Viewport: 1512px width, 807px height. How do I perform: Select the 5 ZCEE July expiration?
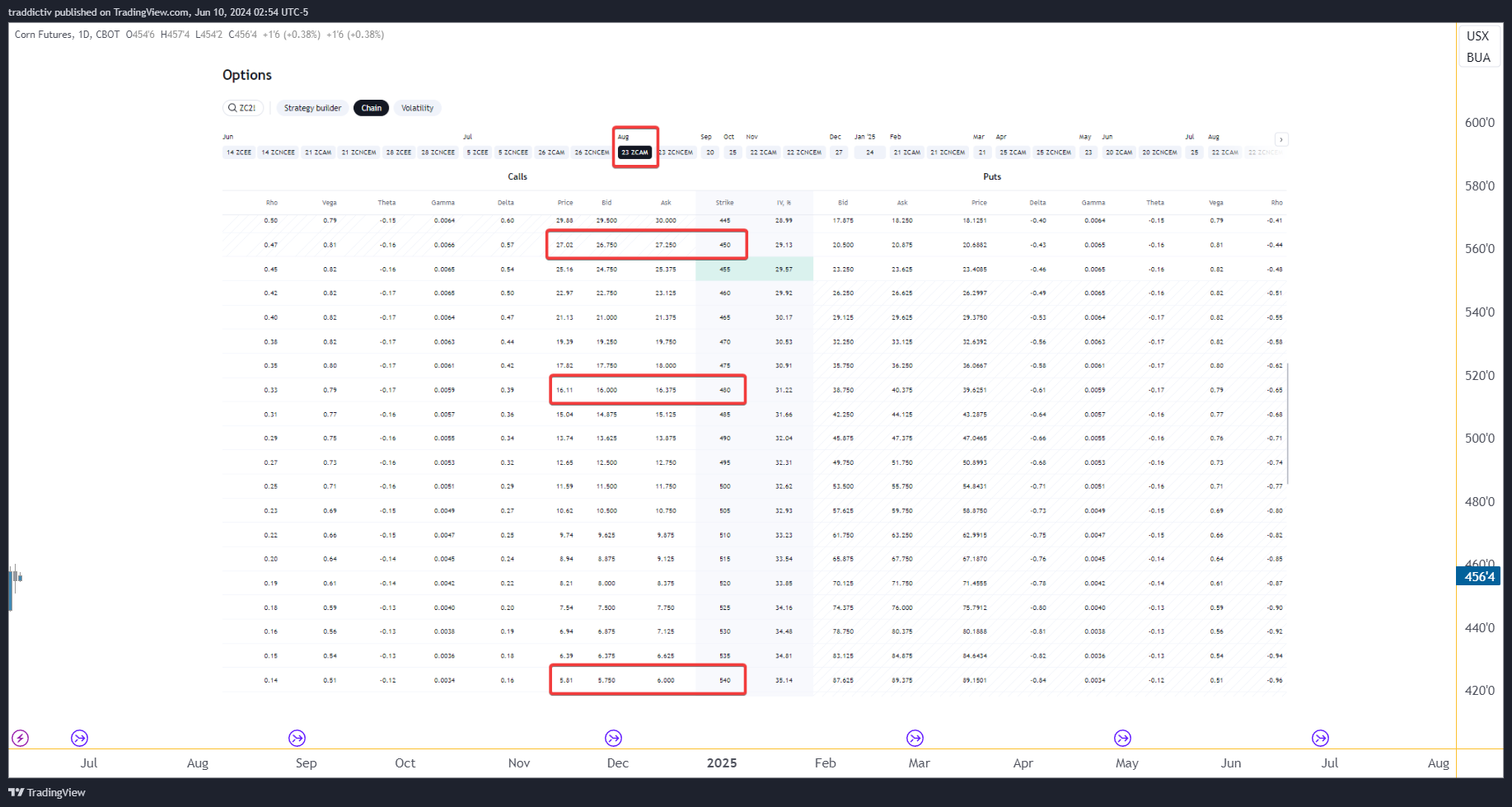coord(478,152)
